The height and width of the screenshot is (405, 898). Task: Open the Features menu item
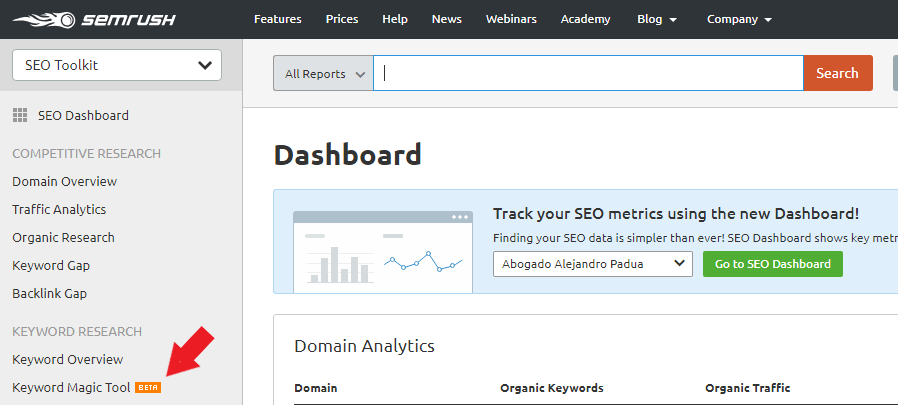278,19
